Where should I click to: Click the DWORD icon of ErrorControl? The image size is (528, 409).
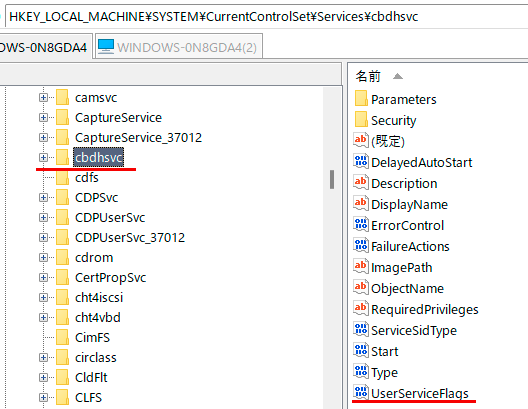pyautogui.click(x=361, y=225)
